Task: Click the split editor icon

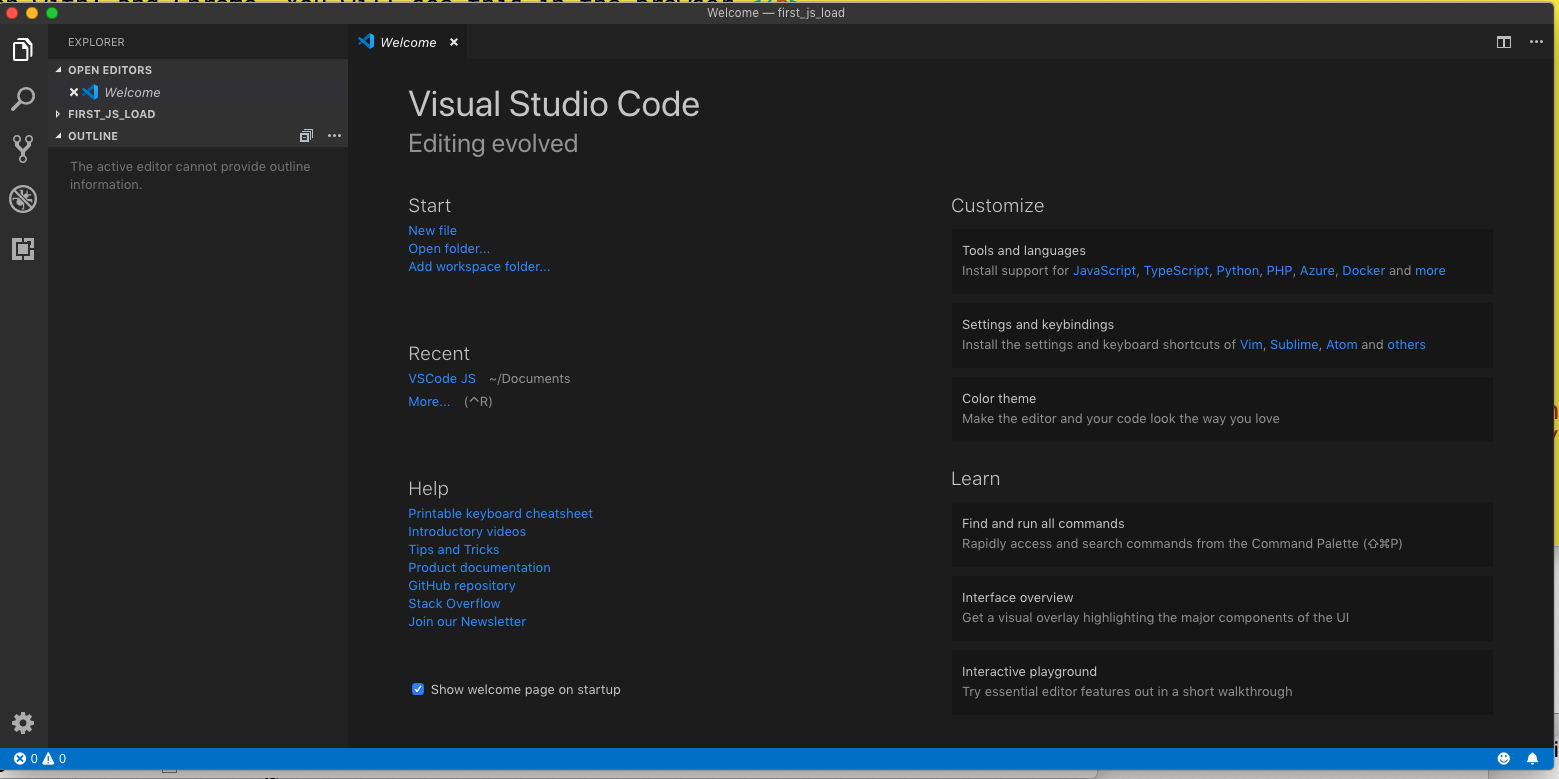Action: click(1503, 42)
